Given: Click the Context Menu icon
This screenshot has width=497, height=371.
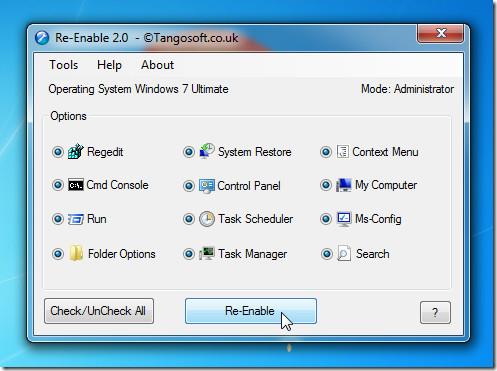Looking at the screenshot, I should point(343,151).
